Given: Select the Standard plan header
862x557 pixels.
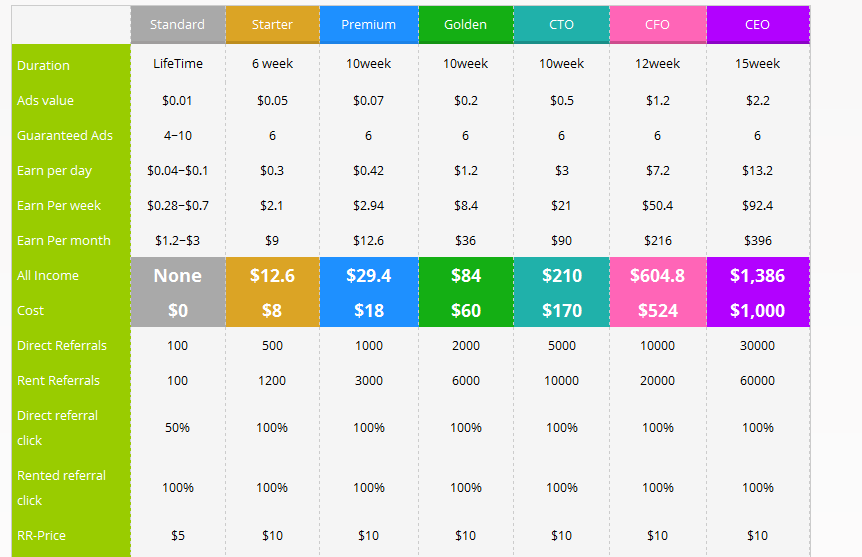Looking at the screenshot, I should pos(177,24).
